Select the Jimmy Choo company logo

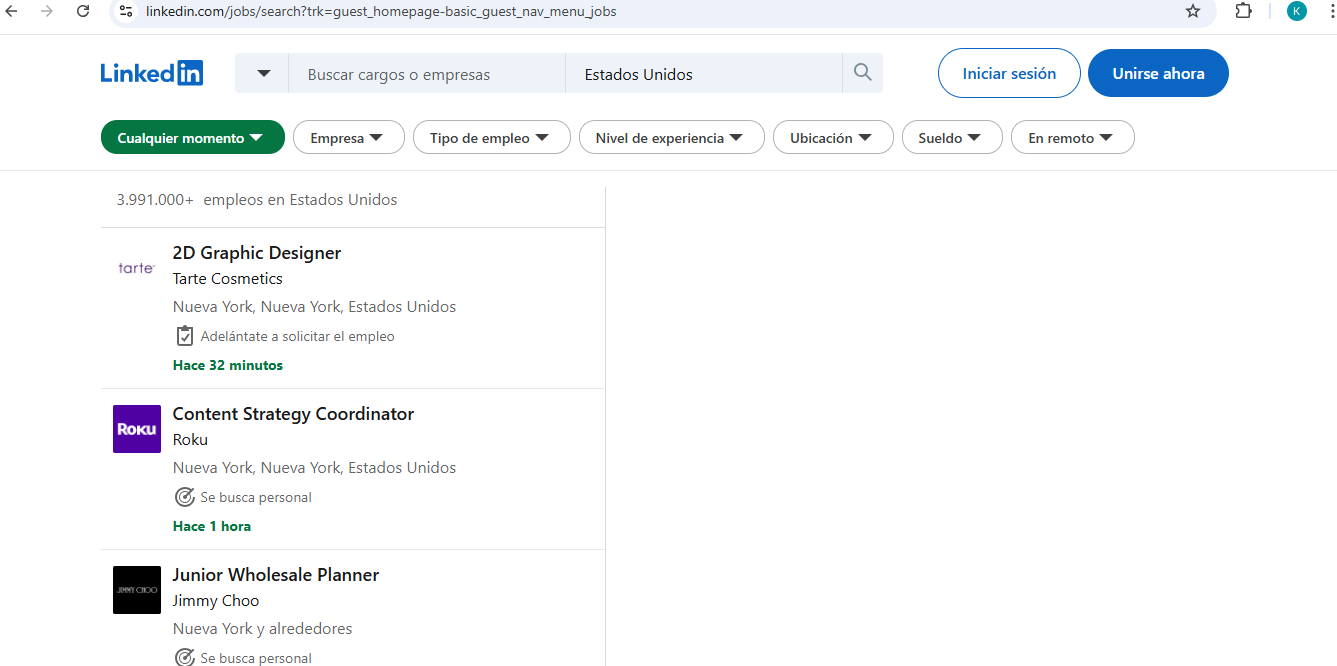tap(136, 589)
